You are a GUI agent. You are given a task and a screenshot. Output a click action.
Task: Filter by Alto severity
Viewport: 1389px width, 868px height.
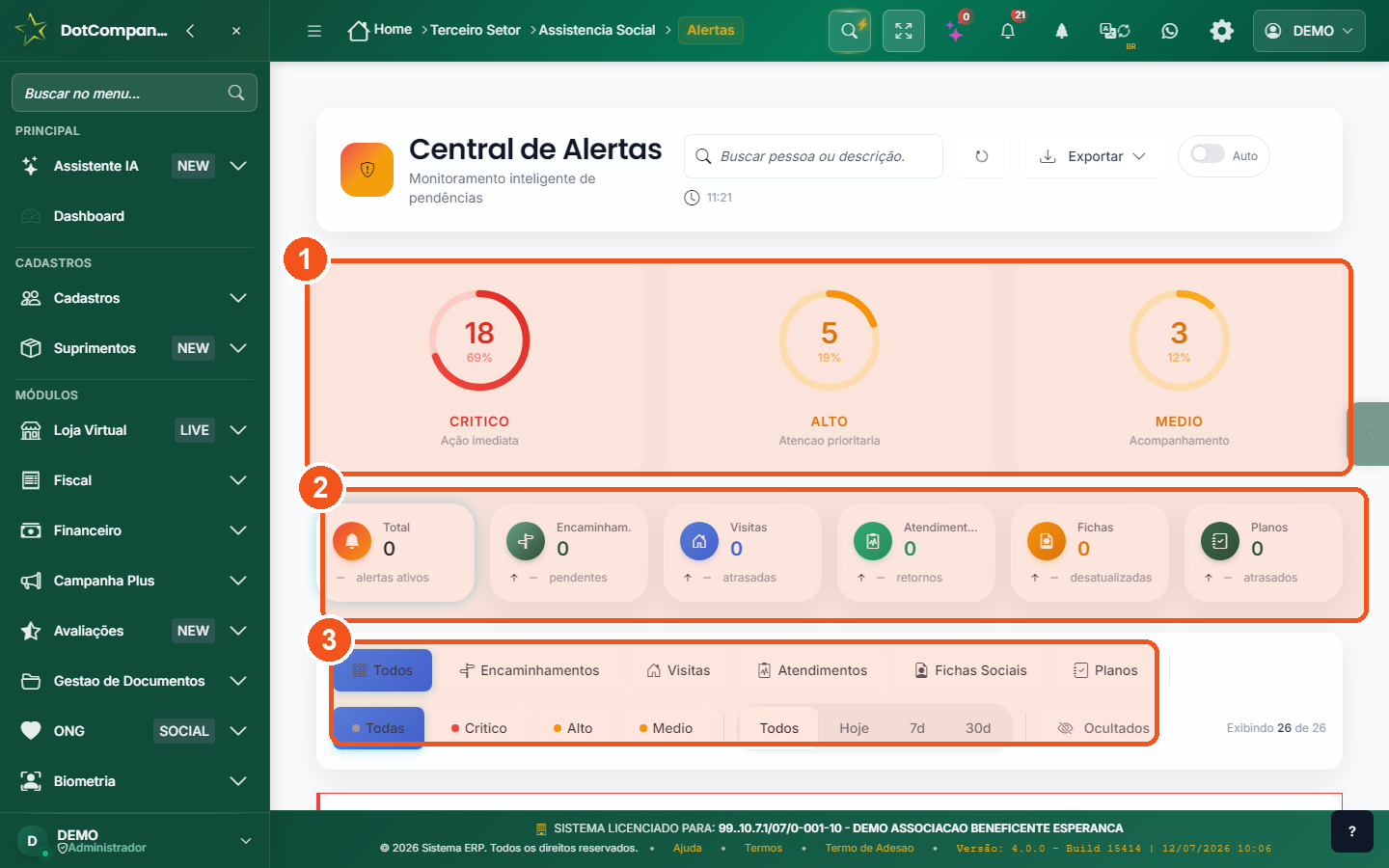click(x=573, y=728)
